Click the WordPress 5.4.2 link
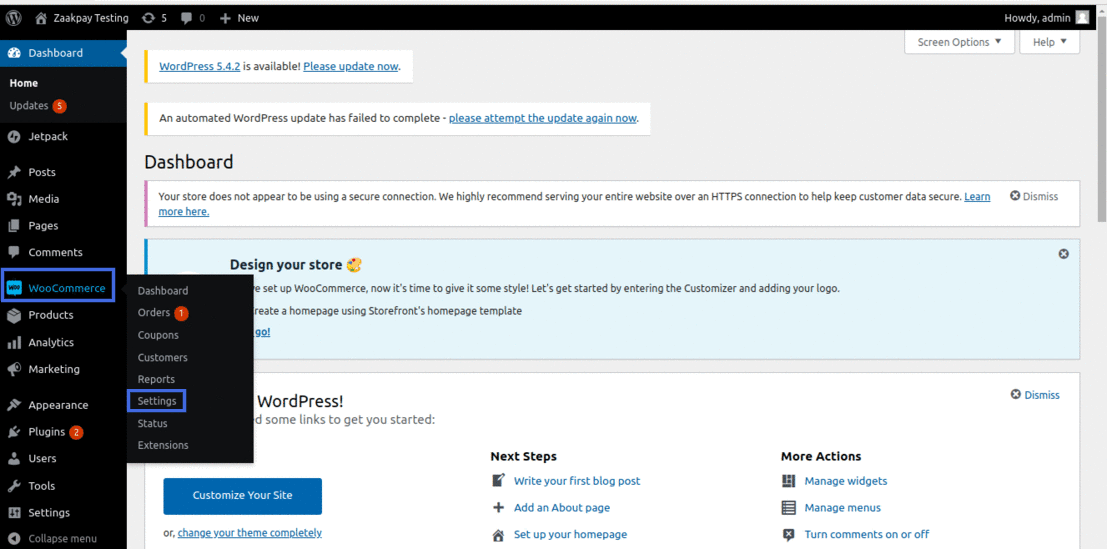The image size is (1107, 549). tap(200, 66)
